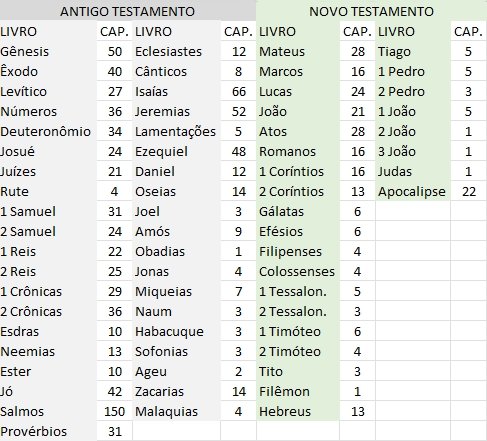Screen dimensions: 487x441
Task: Click the Isaías chapter count 66
Action: 238,91
